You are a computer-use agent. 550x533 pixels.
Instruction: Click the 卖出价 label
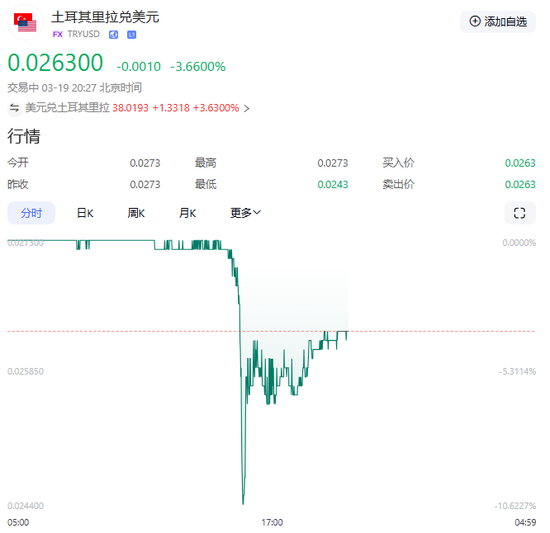click(x=398, y=184)
